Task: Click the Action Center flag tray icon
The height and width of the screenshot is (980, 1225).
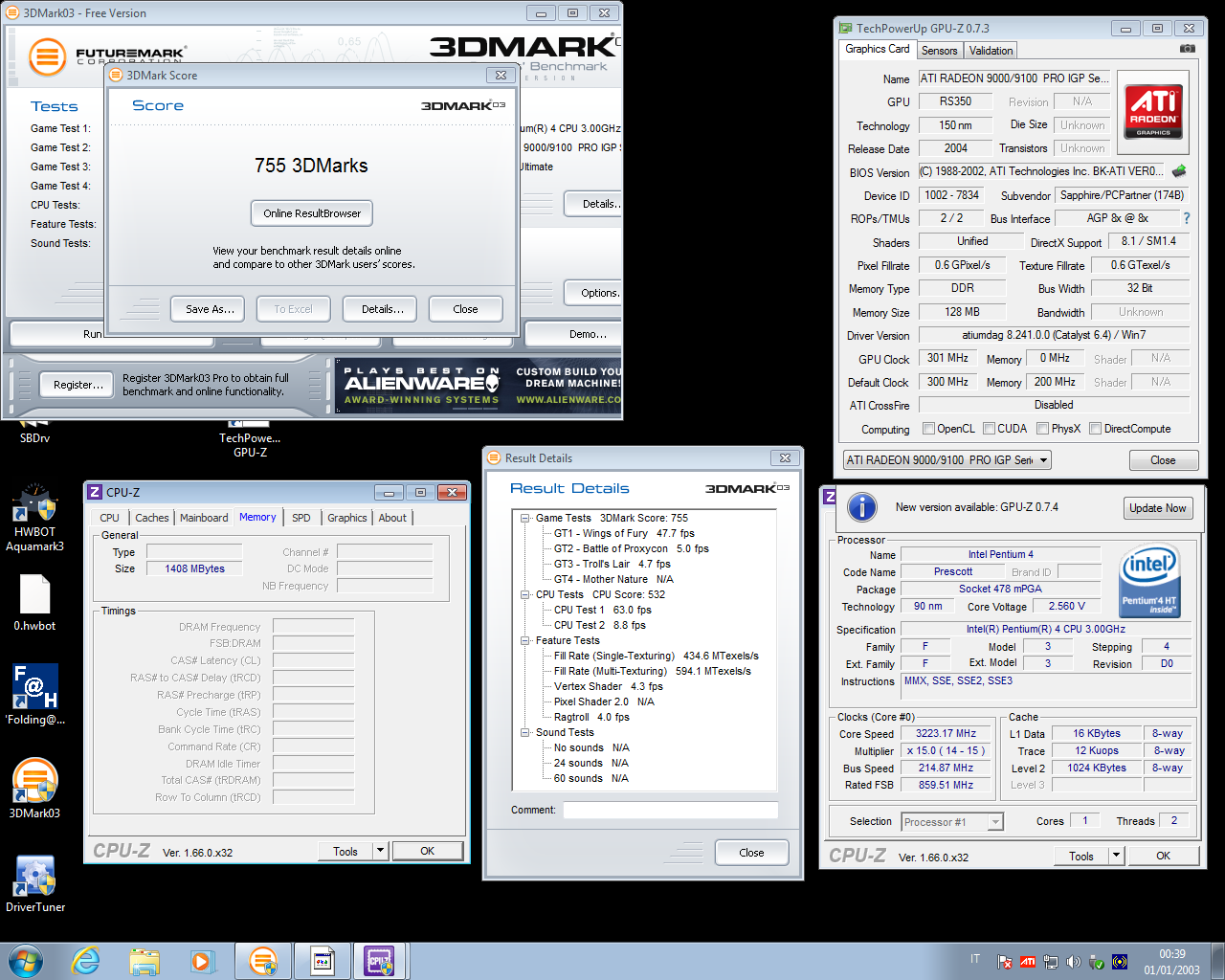Action: pos(1004,962)
